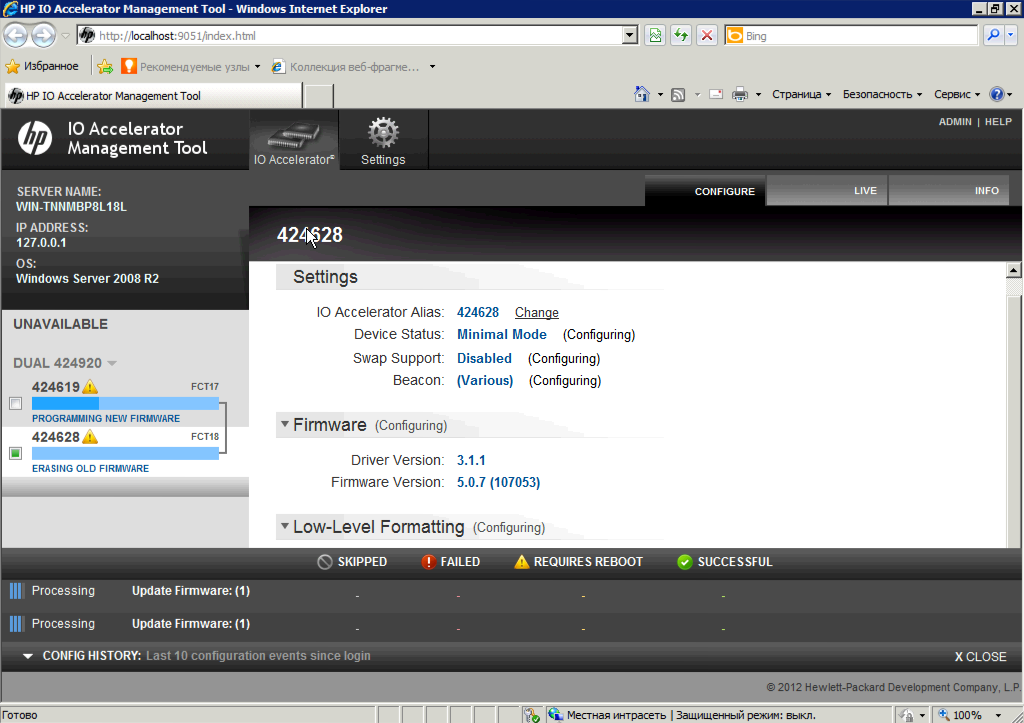This screenshot has height=723, width=1024.
Task: Click the RSS feeds icon
Action: (678, 95)
